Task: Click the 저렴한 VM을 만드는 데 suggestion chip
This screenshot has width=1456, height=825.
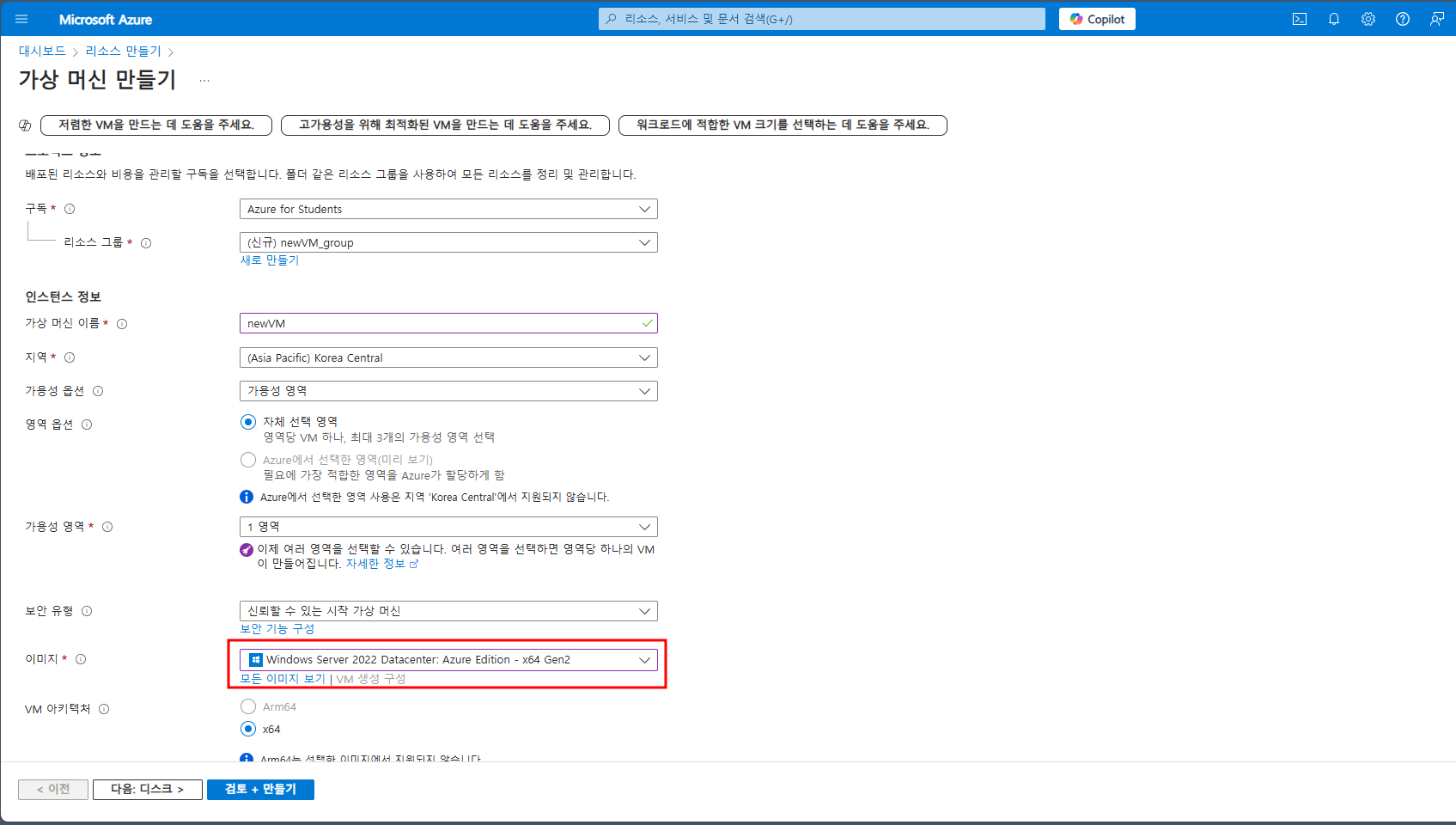Action: tap(156, 125)
